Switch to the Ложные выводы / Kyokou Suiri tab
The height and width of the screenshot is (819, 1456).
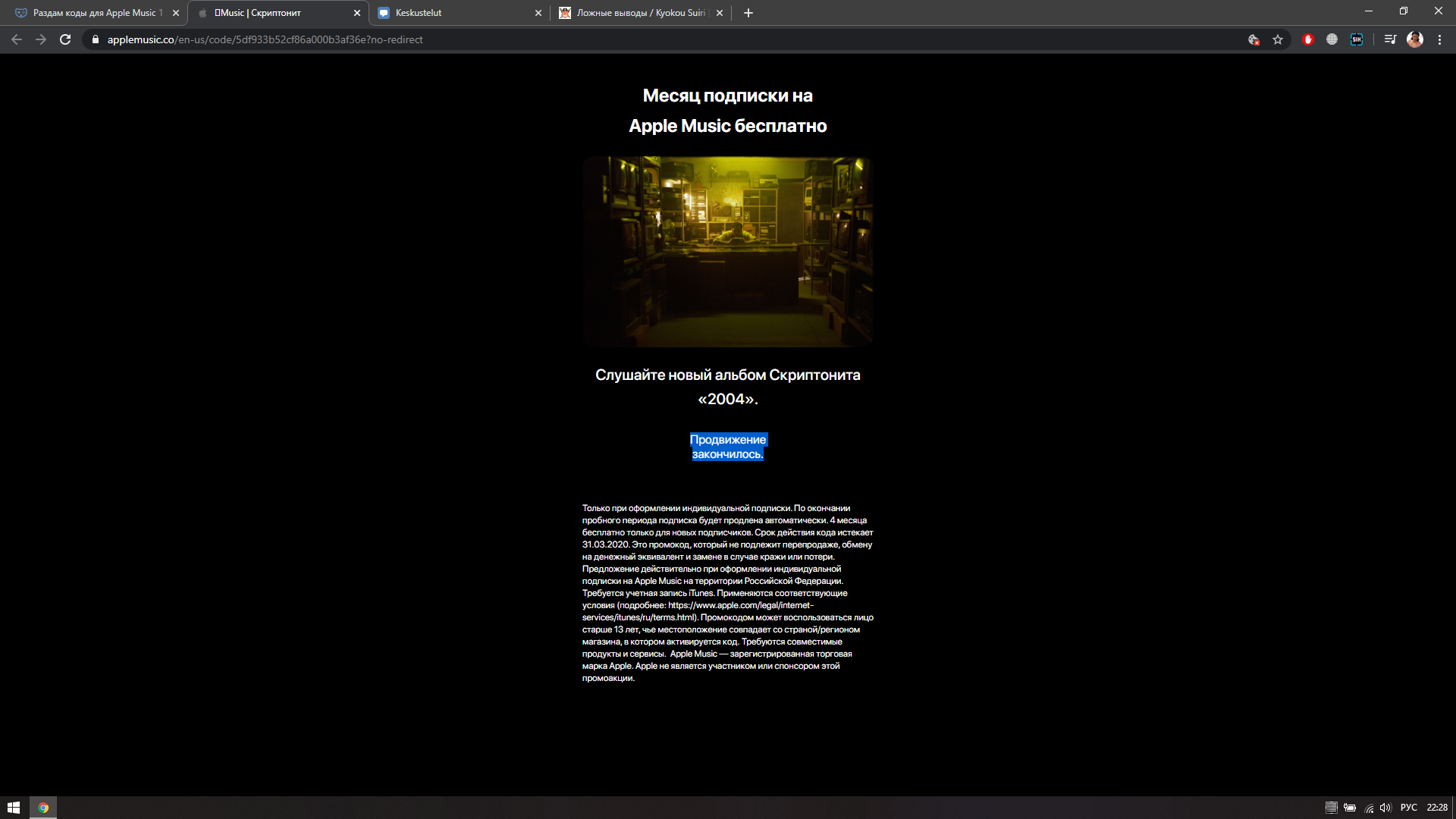click(x=641, y=13)
